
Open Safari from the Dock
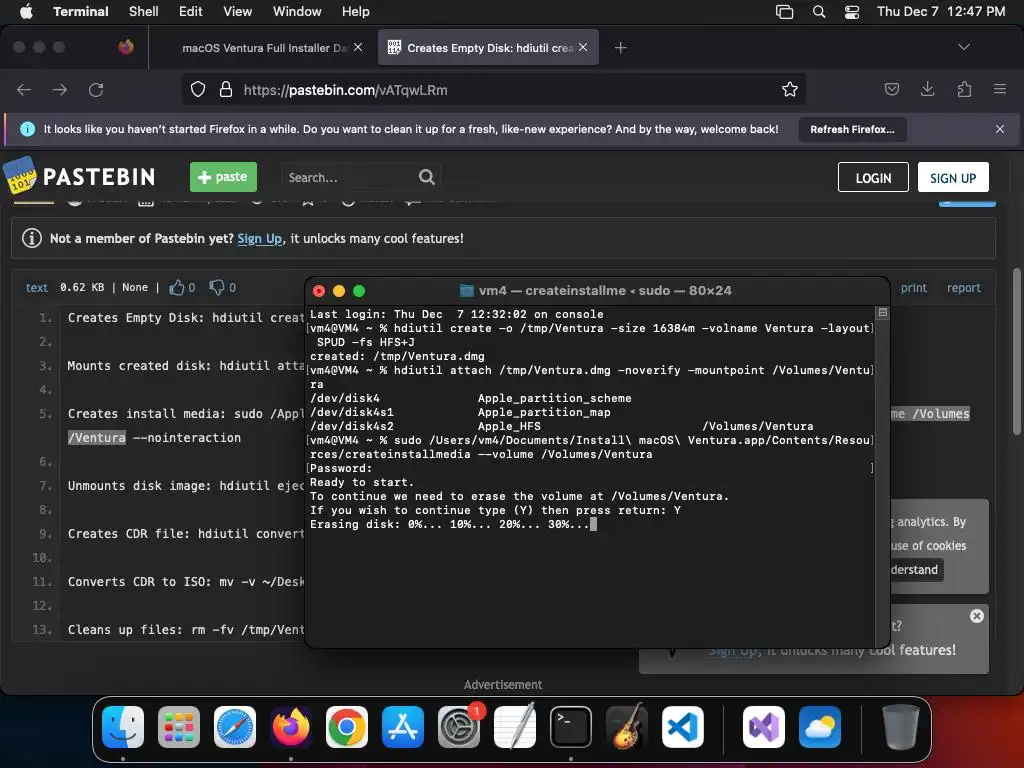(234, 727)
